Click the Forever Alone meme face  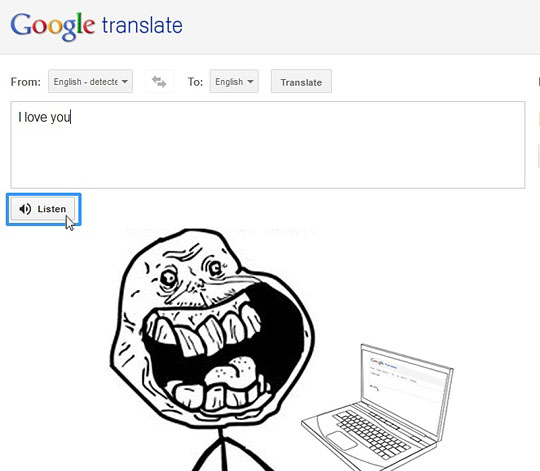pos(212,327)
